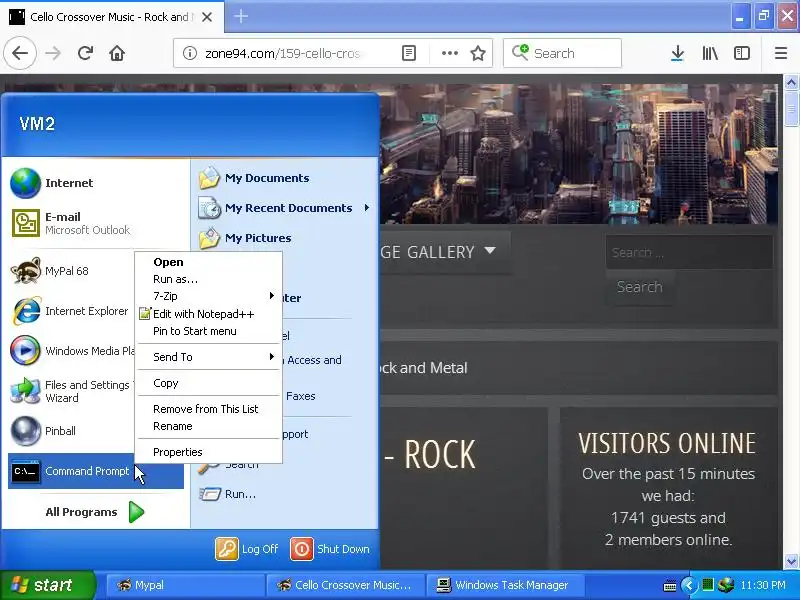Click the webpage Search button
Image resolution: width=800 pixels, height=600 pixels.
coord(640,287)
